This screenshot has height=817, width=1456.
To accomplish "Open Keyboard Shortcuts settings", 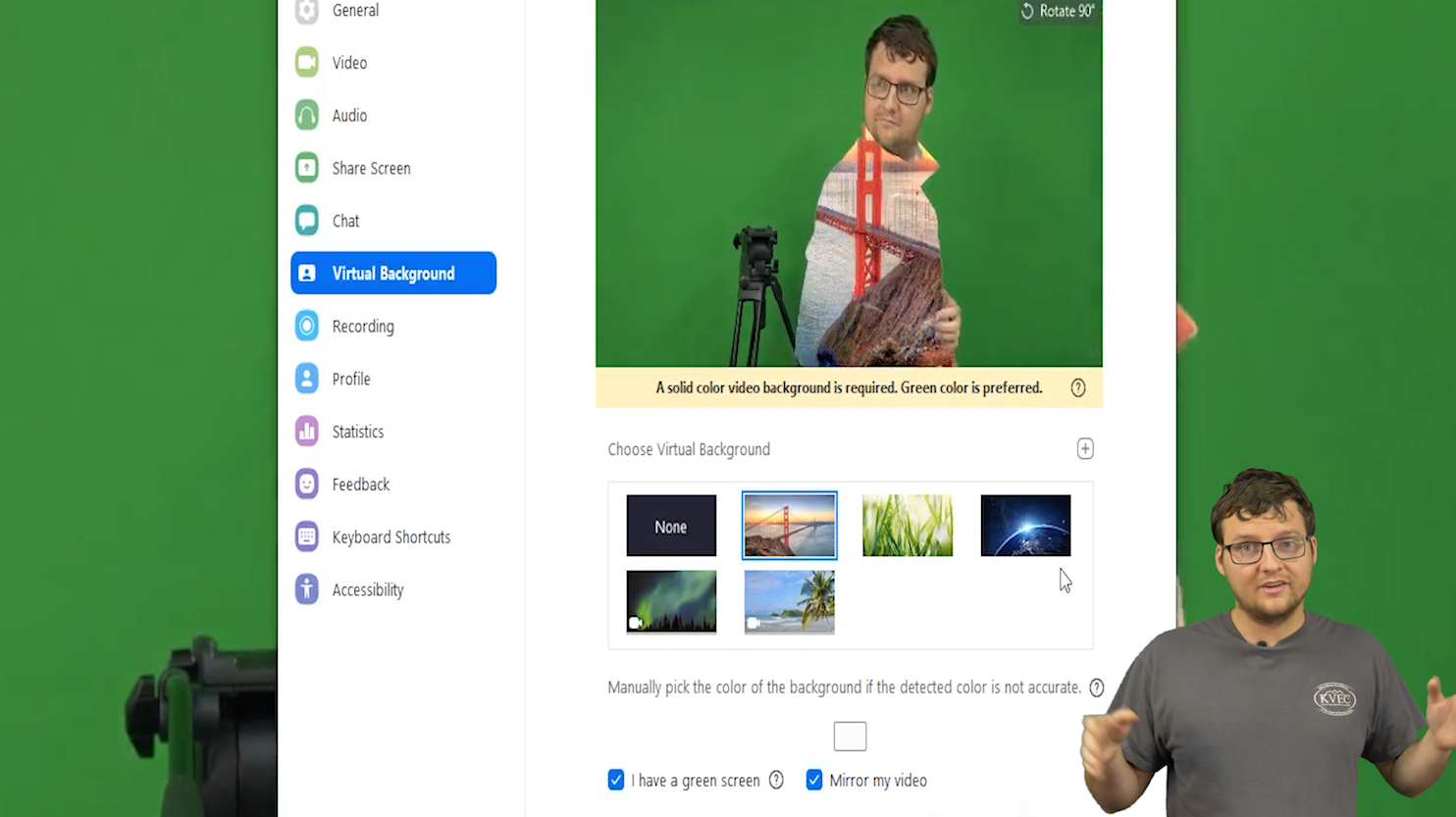I will coord(390,537).
